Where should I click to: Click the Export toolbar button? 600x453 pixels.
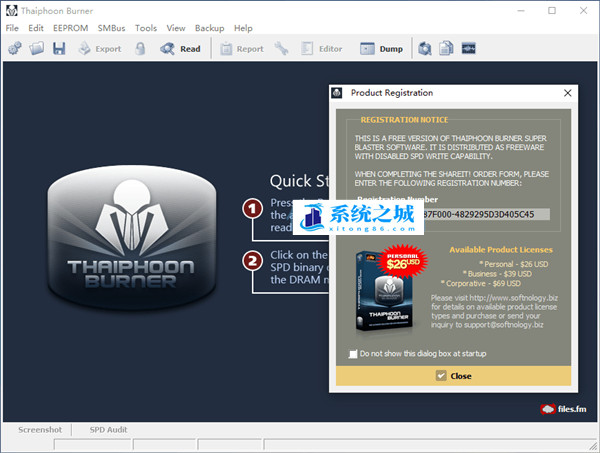point(99,49)
